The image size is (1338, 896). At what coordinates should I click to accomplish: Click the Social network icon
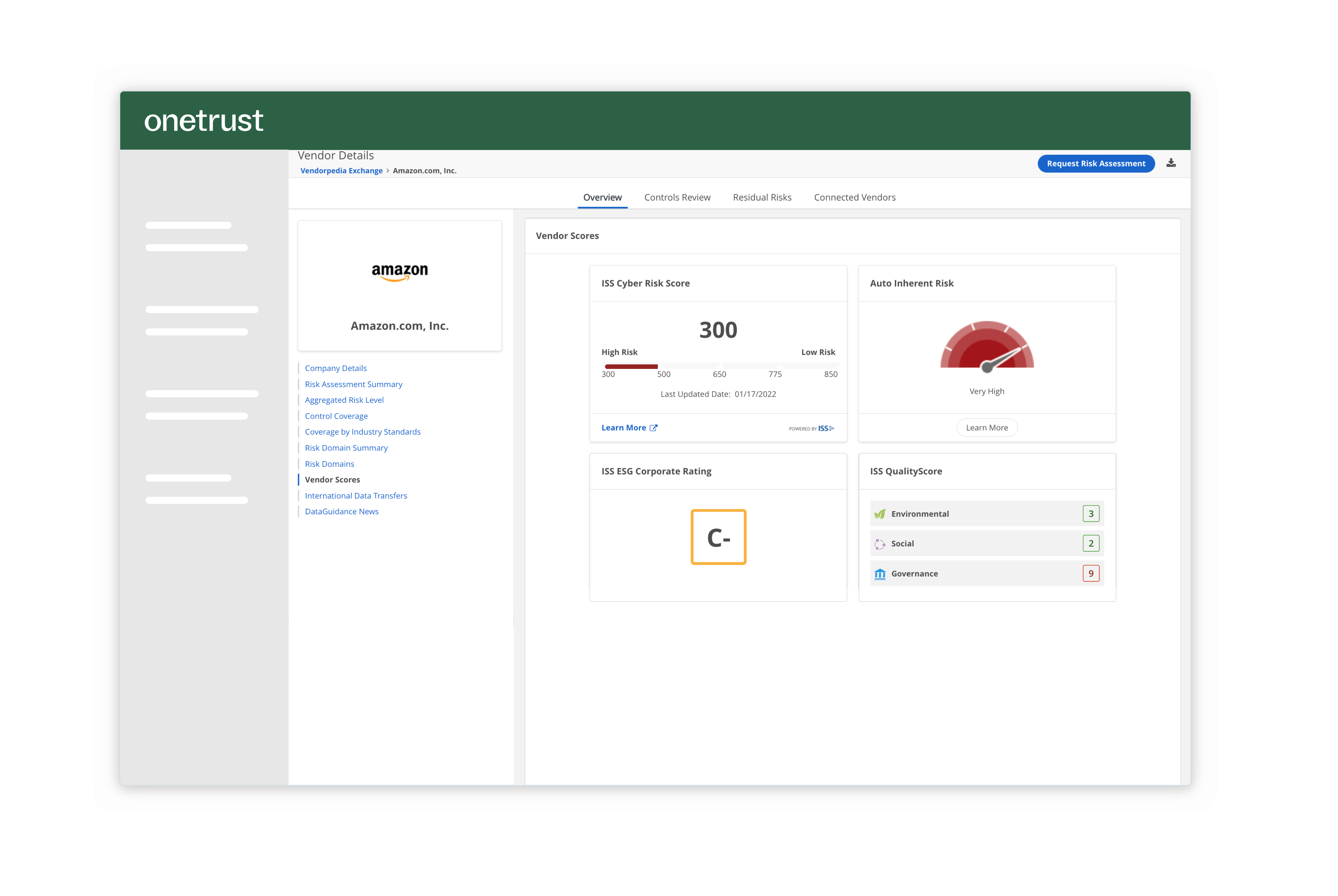point(880,543)
